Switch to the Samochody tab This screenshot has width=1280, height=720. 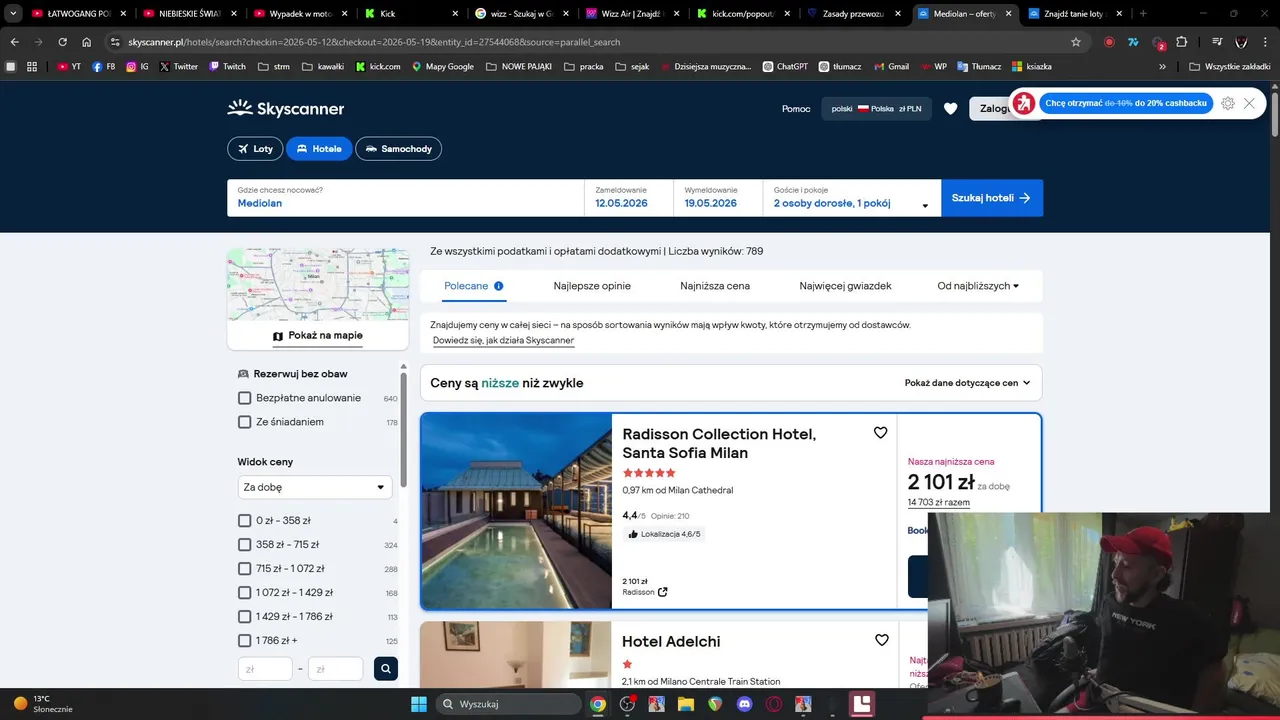[398, 149]
